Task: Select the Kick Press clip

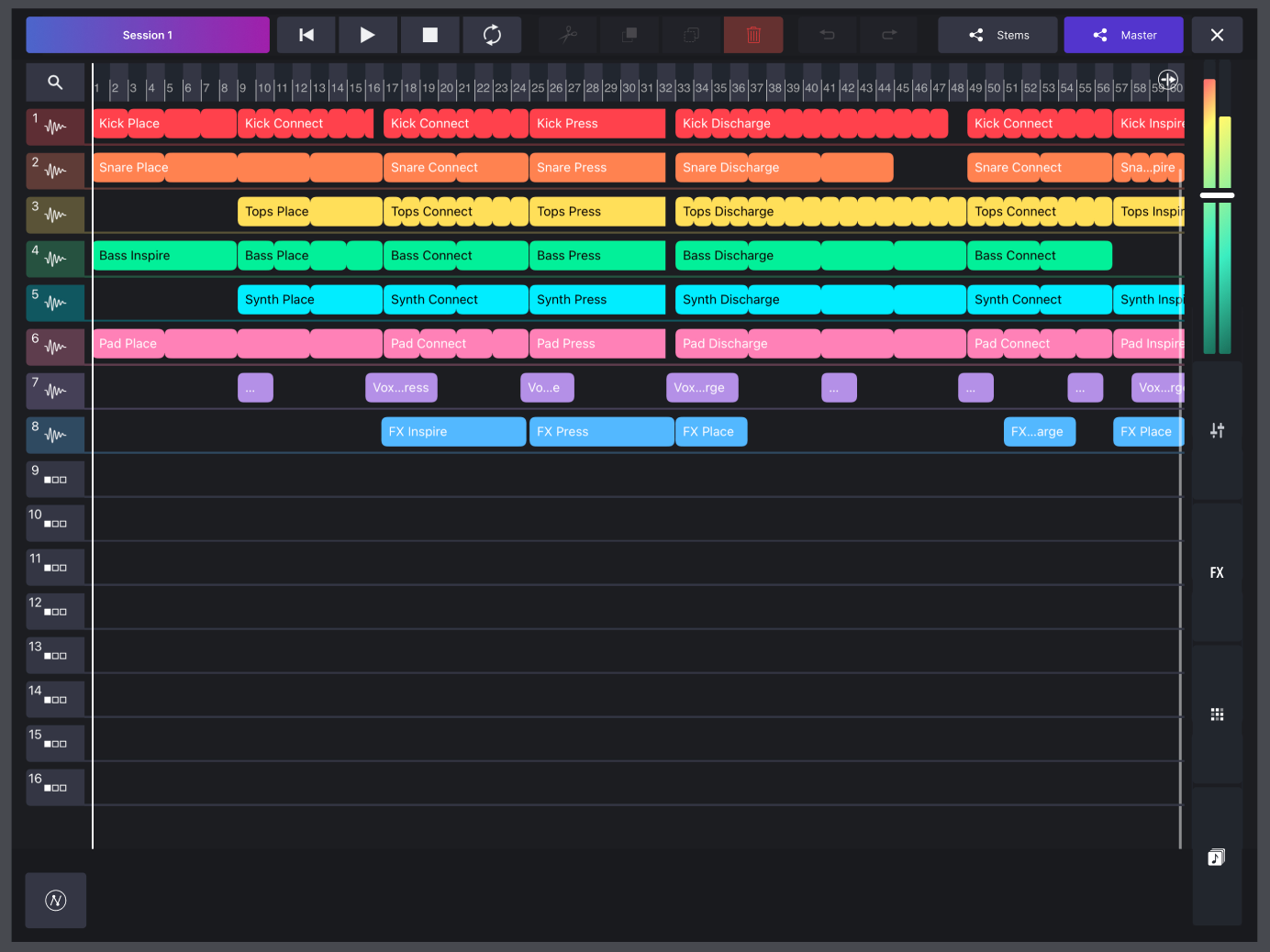Action: tap(597, 124)
